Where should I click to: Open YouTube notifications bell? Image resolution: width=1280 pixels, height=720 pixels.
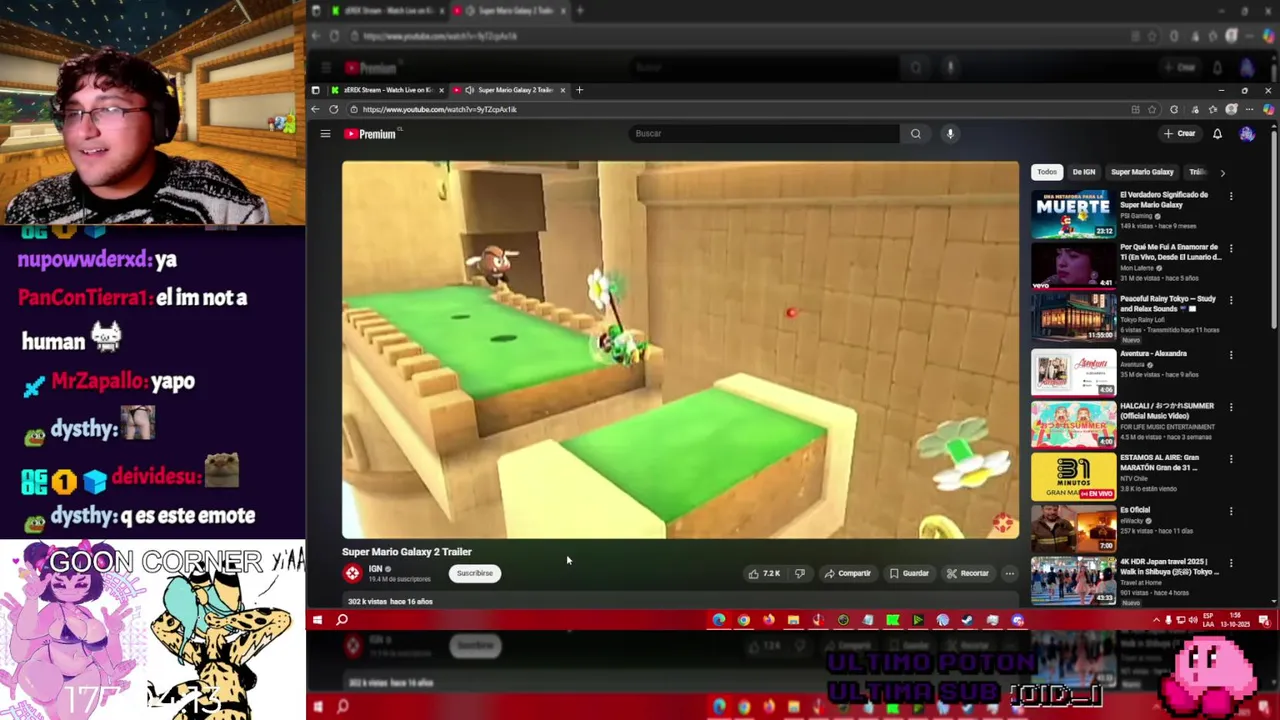pos(1217,133)
